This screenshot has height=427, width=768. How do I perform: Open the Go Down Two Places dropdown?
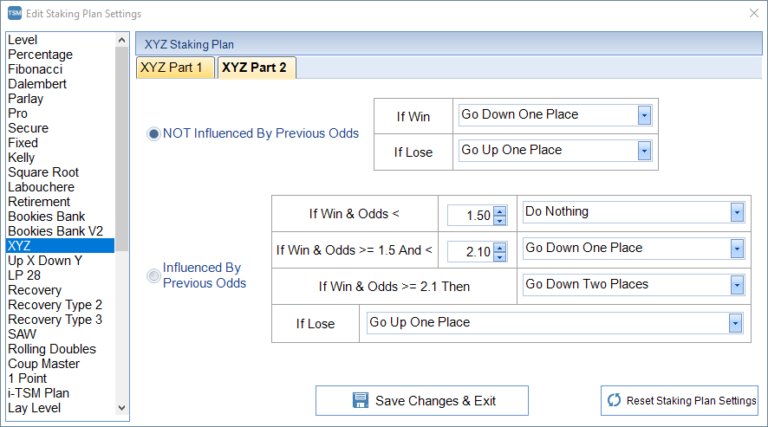[x=737, y=285]
